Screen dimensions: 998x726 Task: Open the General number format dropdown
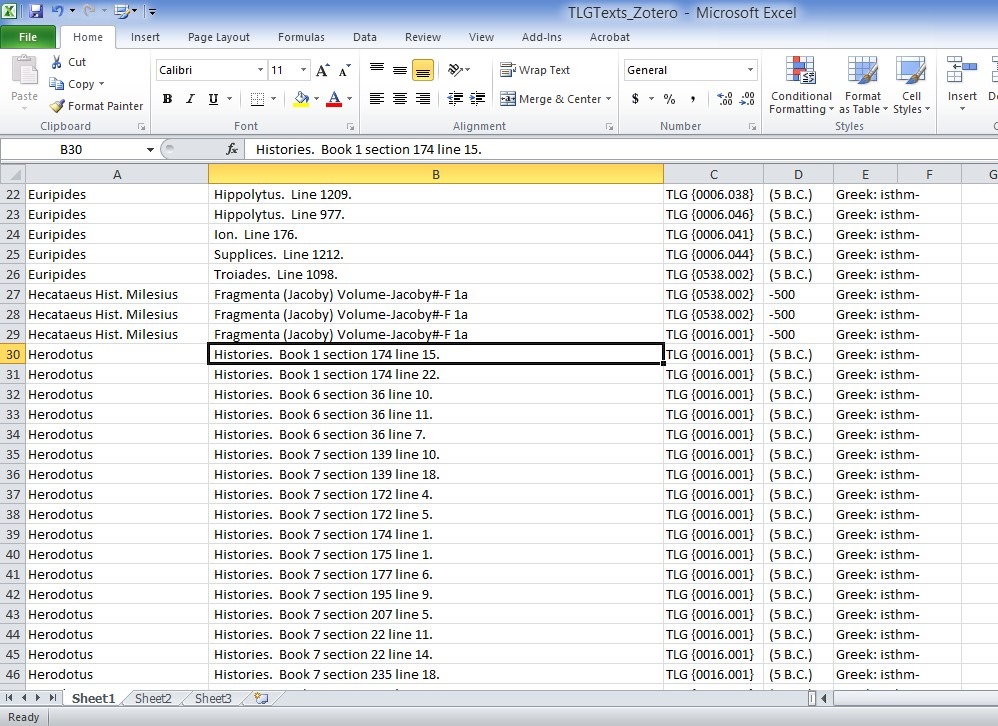point(750,70)
